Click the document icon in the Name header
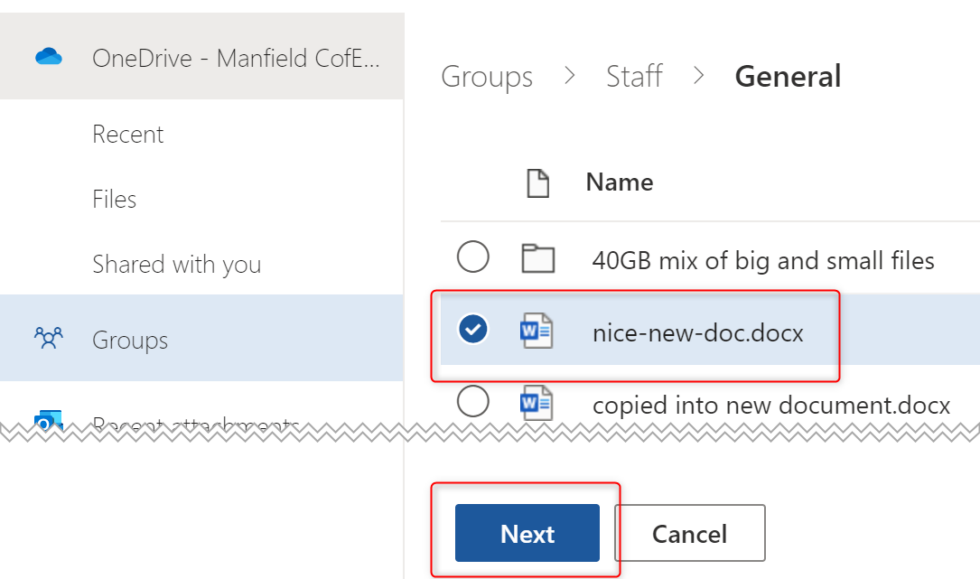Image resolution: width=980 pixels, height=579 pixels. [x=538, y=182]
